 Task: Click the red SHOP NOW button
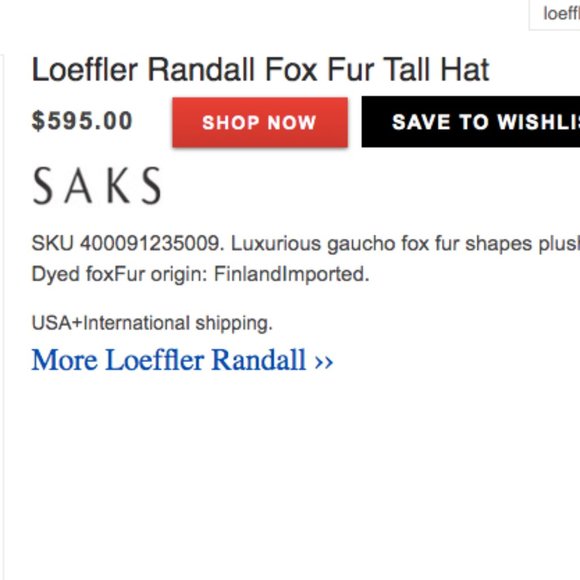[x=260, y=122]
